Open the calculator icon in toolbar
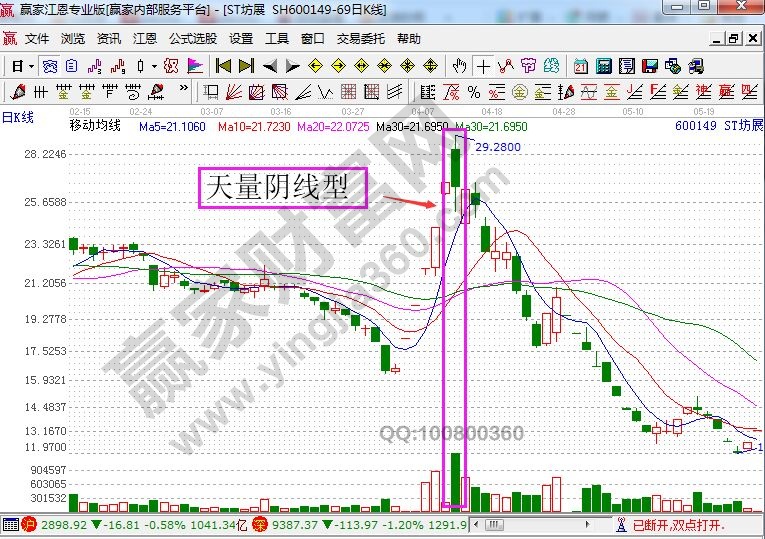Image resolution: width=765 pixels, height=539 pixels. 603,66
